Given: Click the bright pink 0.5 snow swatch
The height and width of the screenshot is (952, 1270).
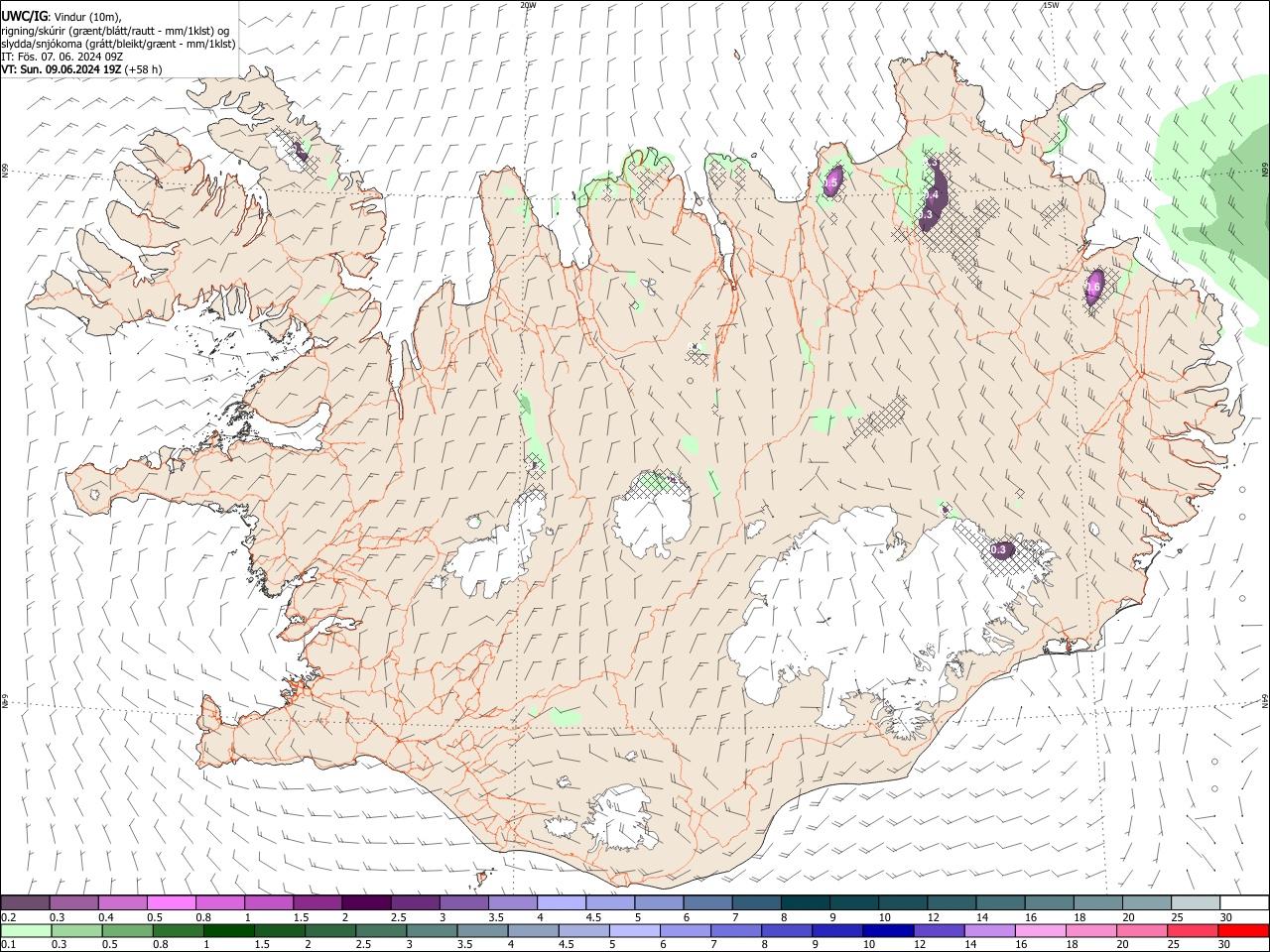Looking at the screenshot, I should (171, 903).
